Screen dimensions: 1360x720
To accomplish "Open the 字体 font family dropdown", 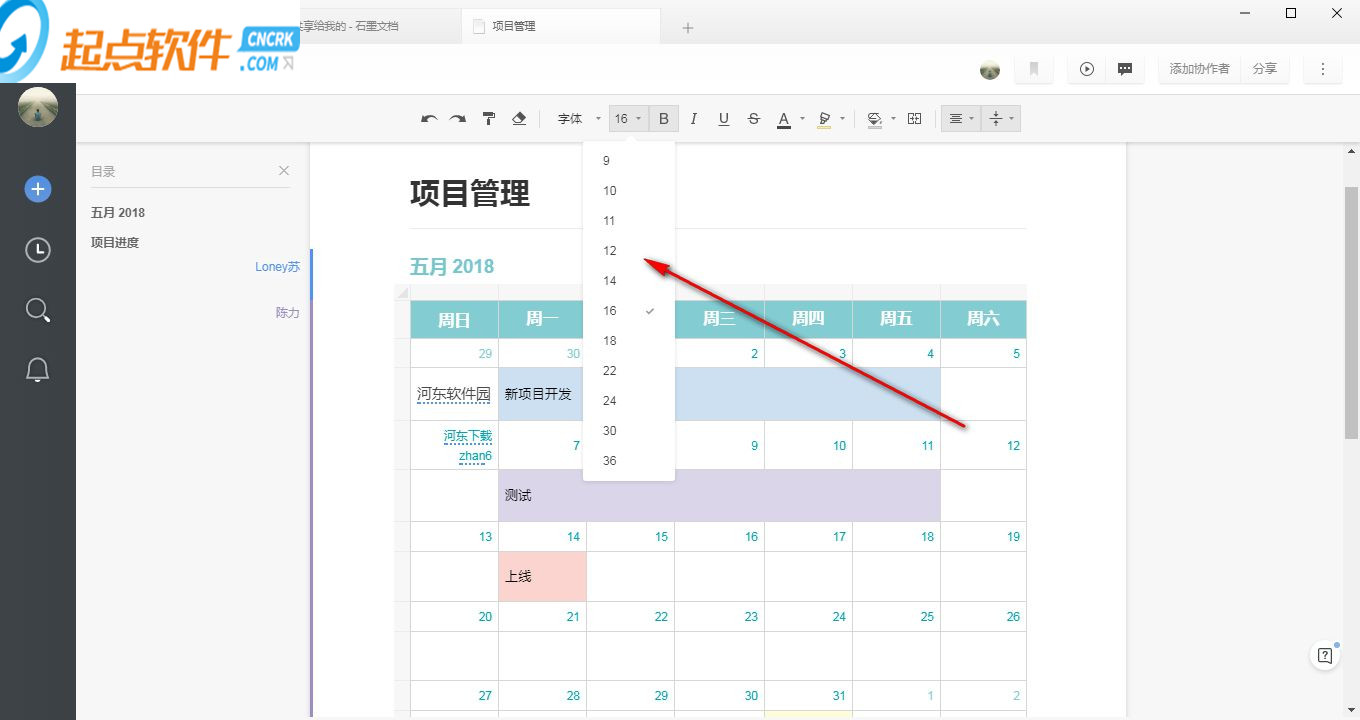I will pyautogui.click(x=579, y=119).
